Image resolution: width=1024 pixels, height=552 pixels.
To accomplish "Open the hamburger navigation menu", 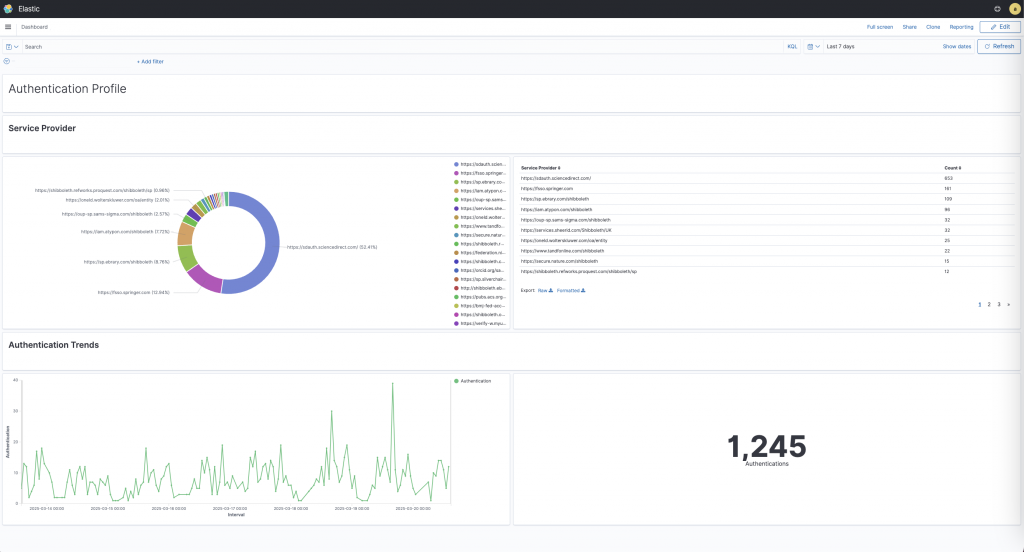I will tap(8, 27).
